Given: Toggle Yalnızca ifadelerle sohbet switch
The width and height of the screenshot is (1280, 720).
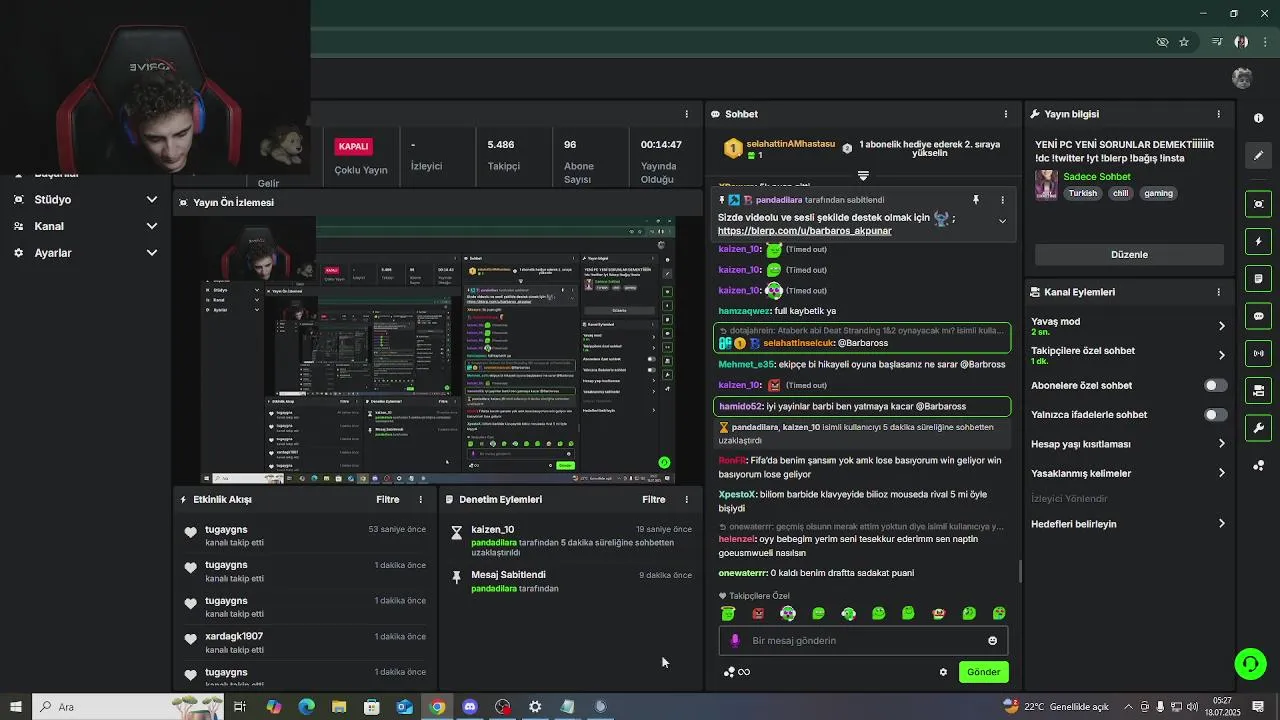Looking at the screenshot, I should [x=1215, y=414].
